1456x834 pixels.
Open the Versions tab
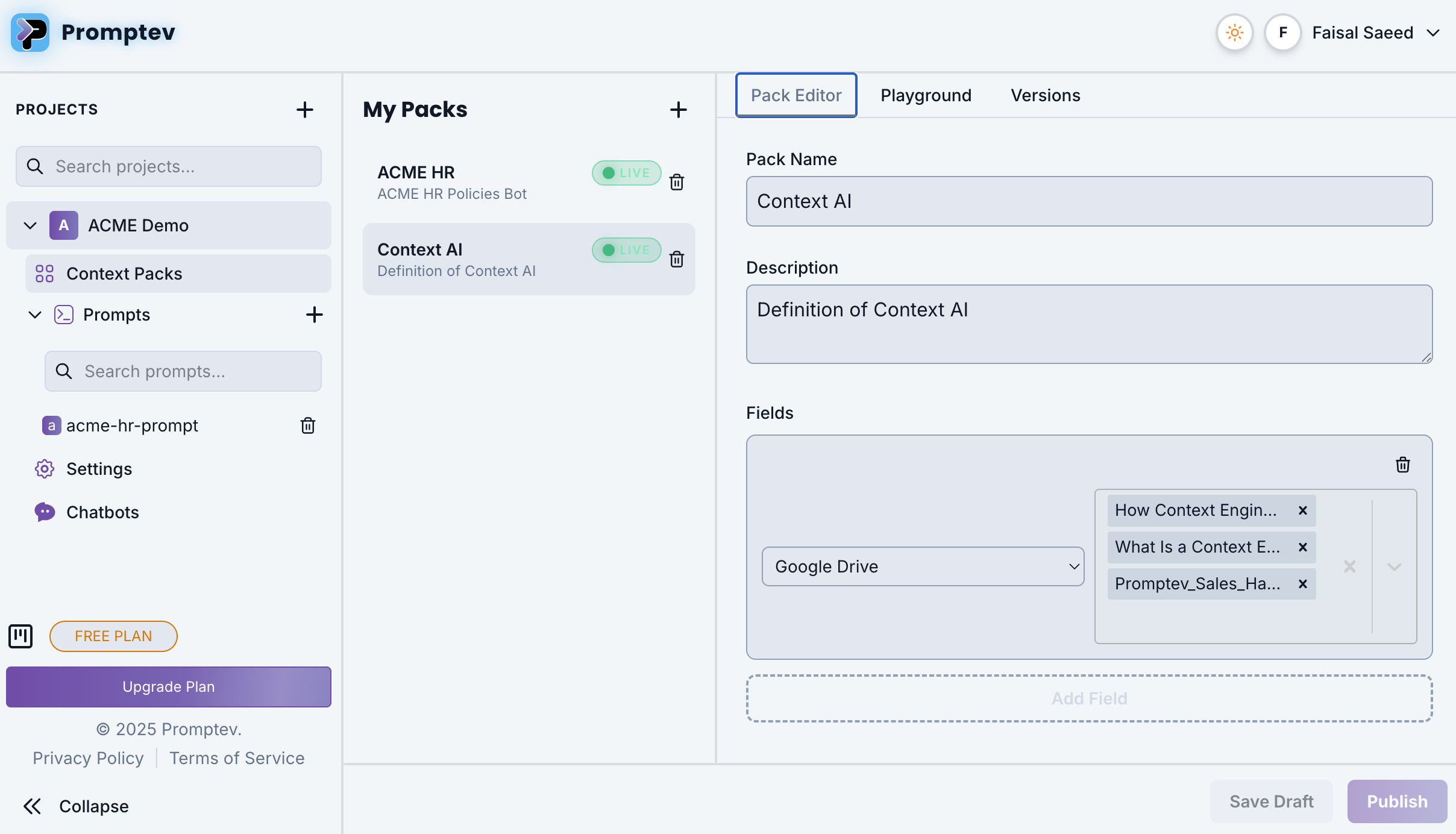tap(1045, 95)
